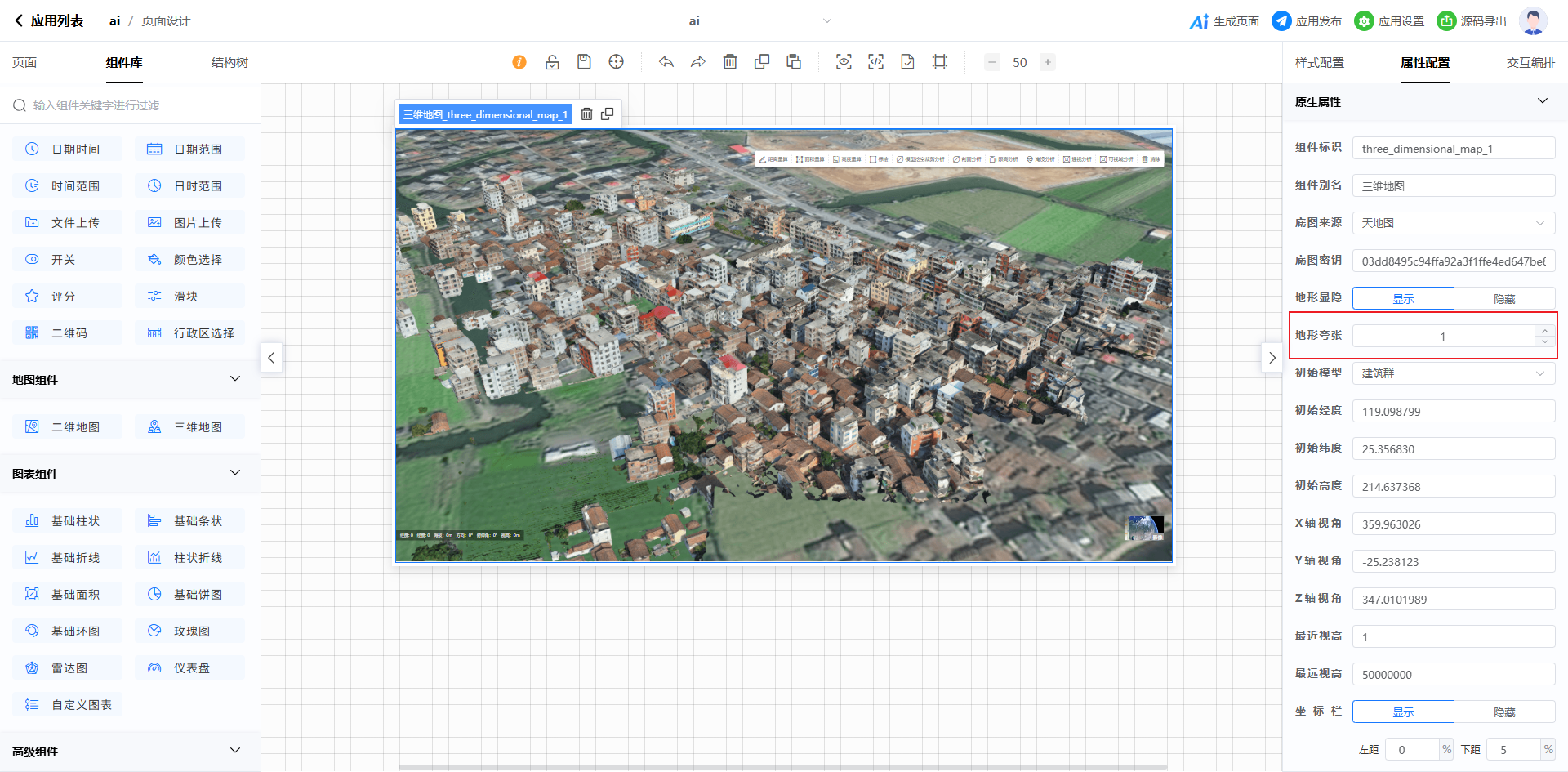Viewport: 1568px width, 772px height.
Task: Delete the 三维地图 component via its label trash icon
Action: pos(586,114)
